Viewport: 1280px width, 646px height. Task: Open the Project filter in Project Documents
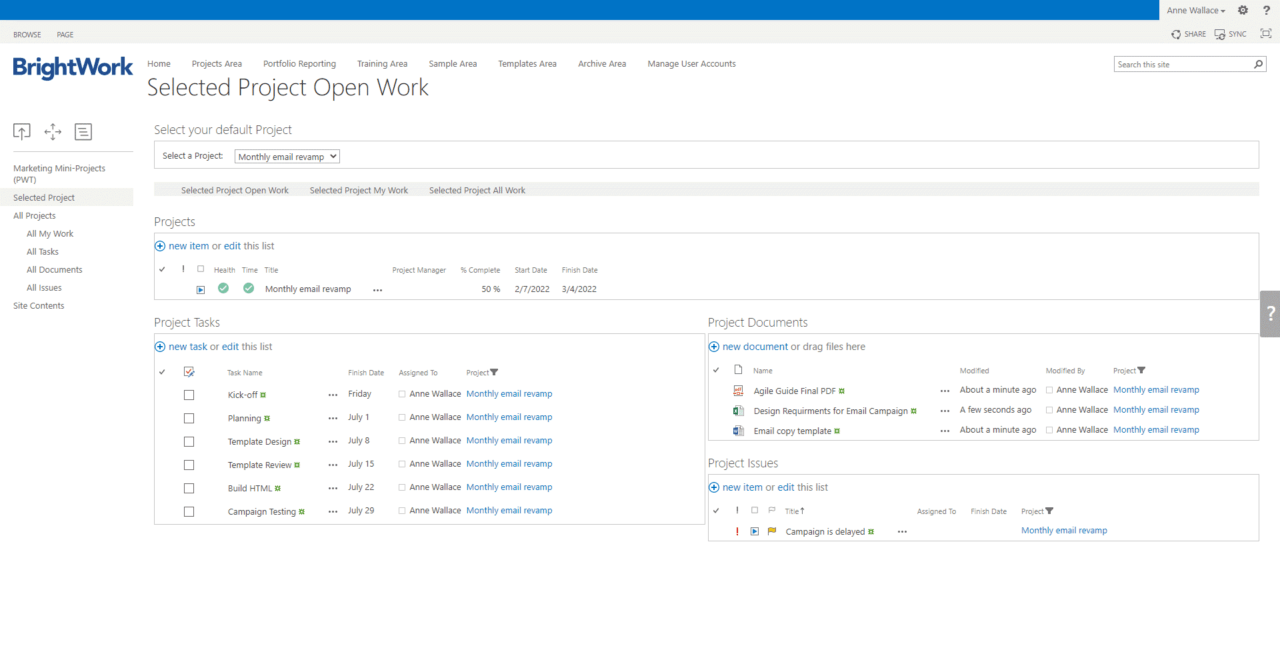click(x=1143, y=370)
